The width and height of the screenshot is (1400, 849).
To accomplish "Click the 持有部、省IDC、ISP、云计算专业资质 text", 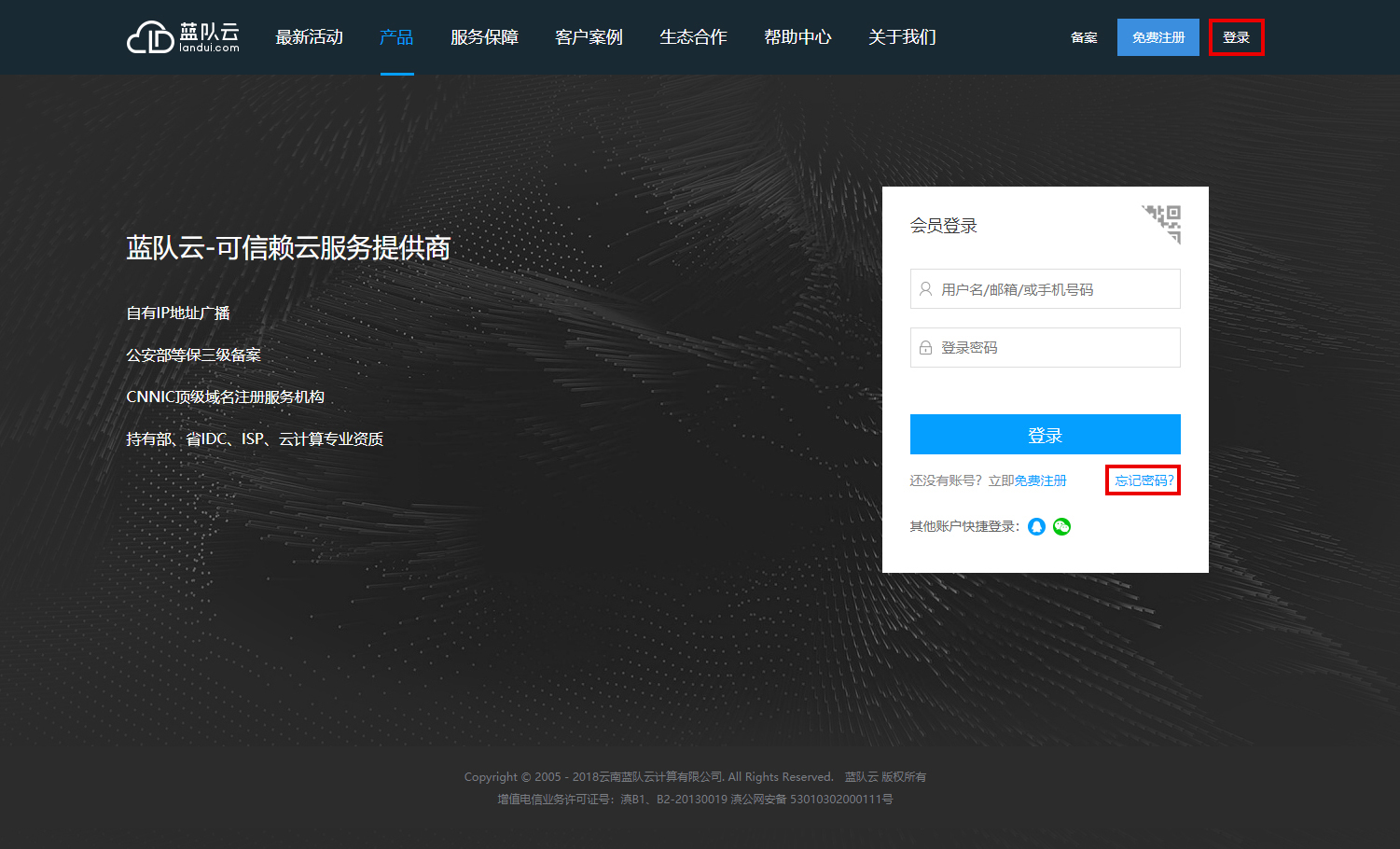I will point(255,439).
